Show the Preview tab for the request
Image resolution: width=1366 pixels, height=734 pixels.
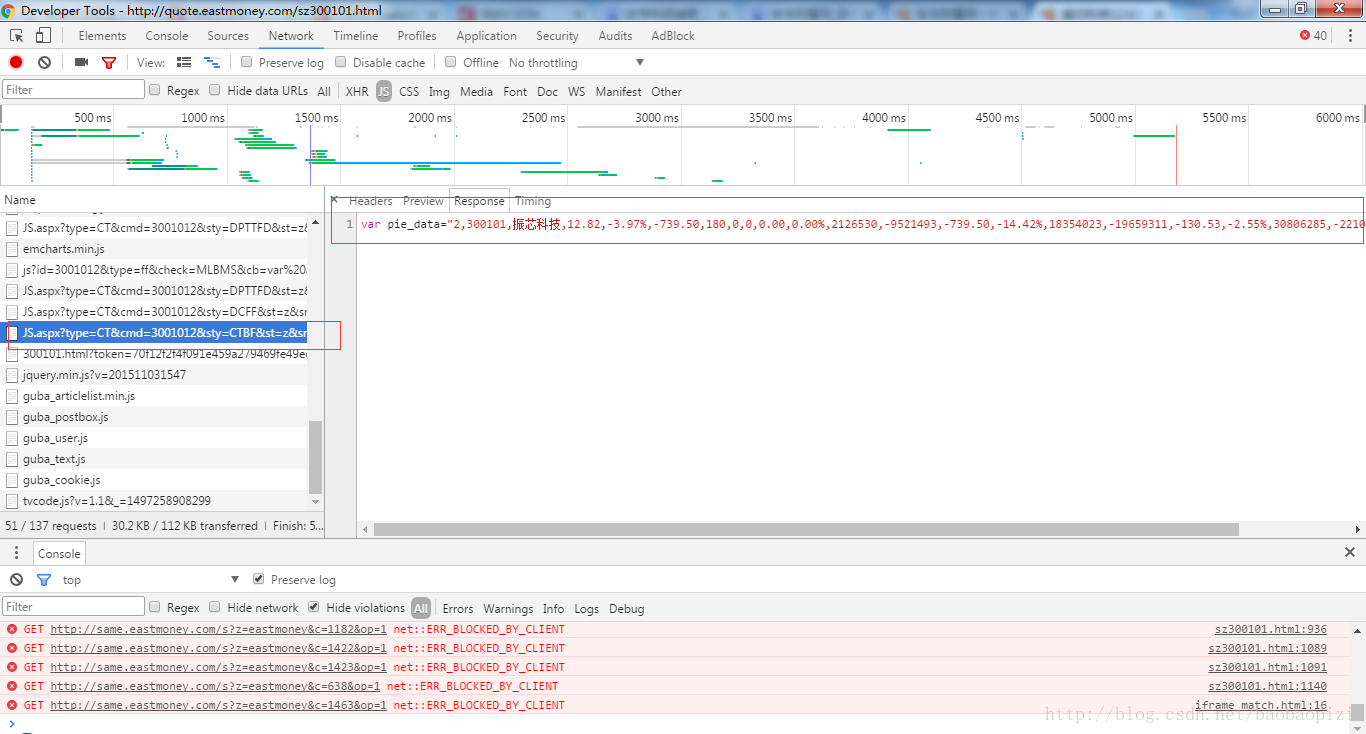(423, 201)
